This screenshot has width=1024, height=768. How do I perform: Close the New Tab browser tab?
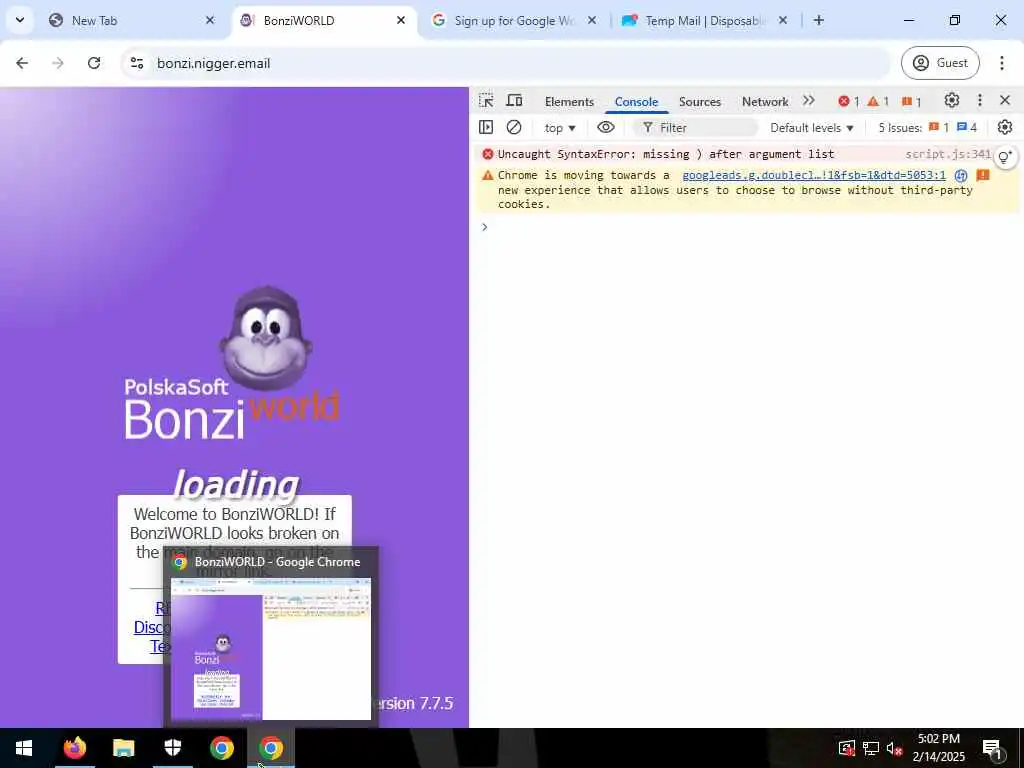coord(210,20)
